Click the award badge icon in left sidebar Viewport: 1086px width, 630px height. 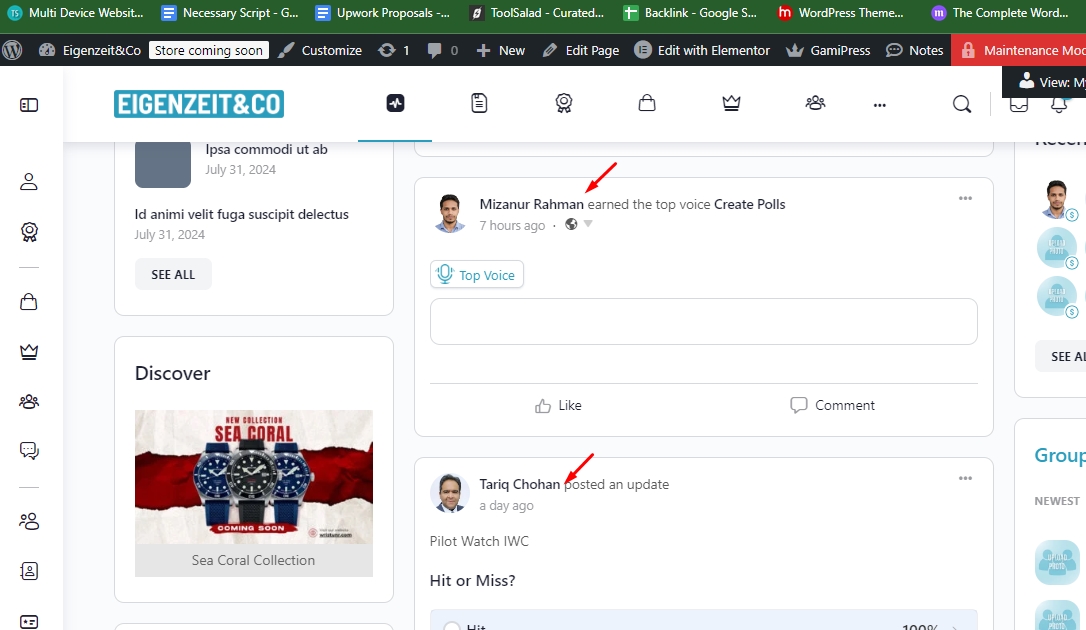pos(29,232)
